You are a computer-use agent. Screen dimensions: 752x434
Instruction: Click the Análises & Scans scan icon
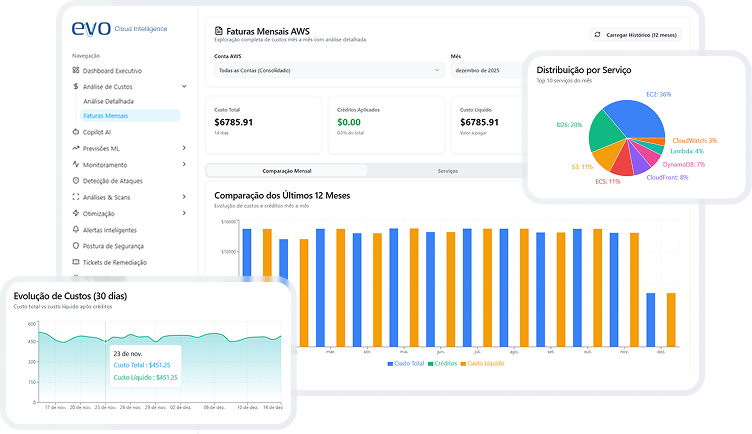click(x=76, y=197)
